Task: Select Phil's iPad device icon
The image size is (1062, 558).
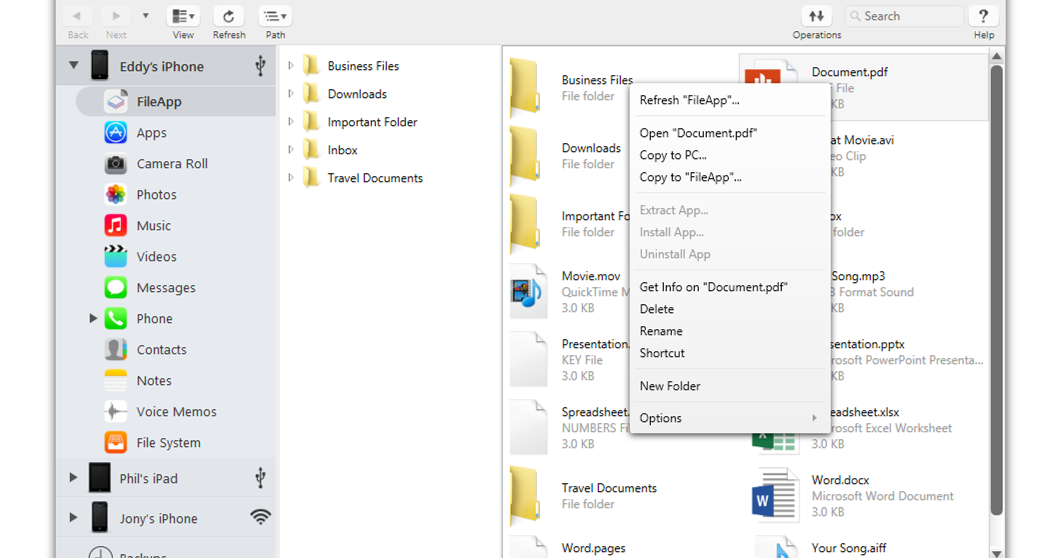Action: (x=100, y=477)
